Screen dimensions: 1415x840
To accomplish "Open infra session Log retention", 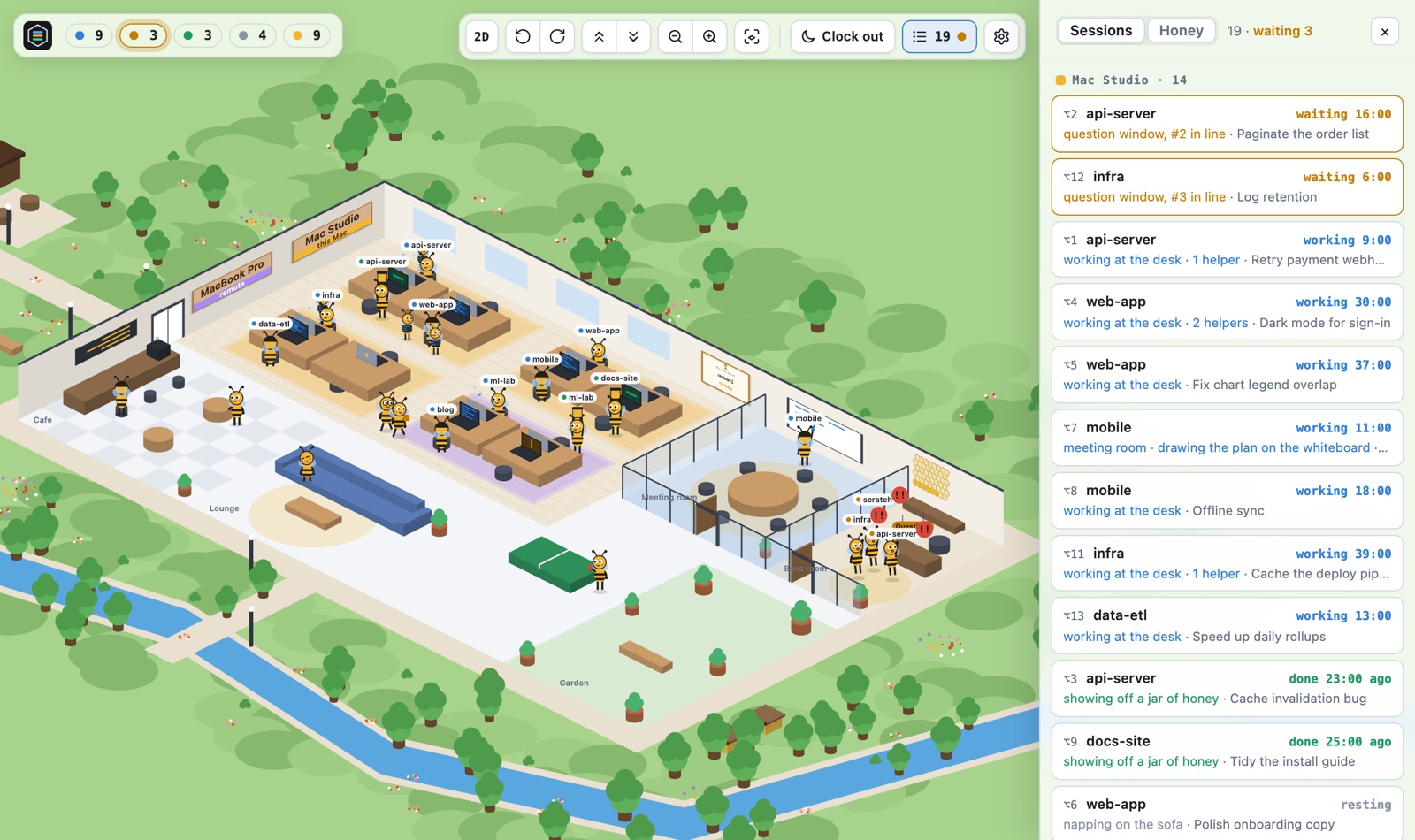I will 1227,187.
